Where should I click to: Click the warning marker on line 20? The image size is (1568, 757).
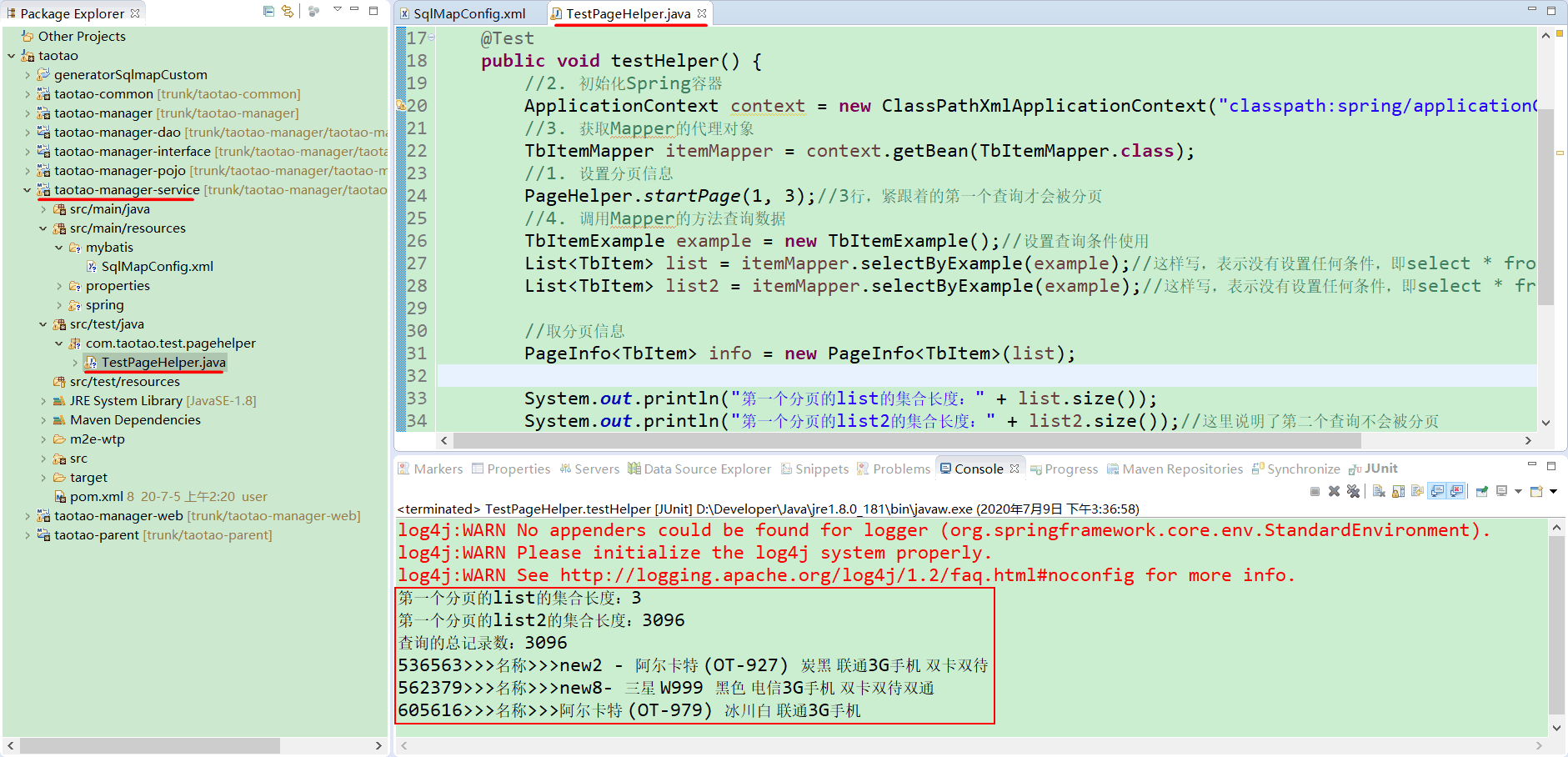(400, 105)
